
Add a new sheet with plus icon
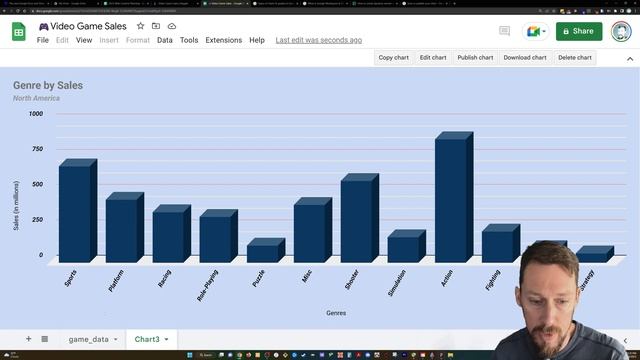click(x=29, y=339)
